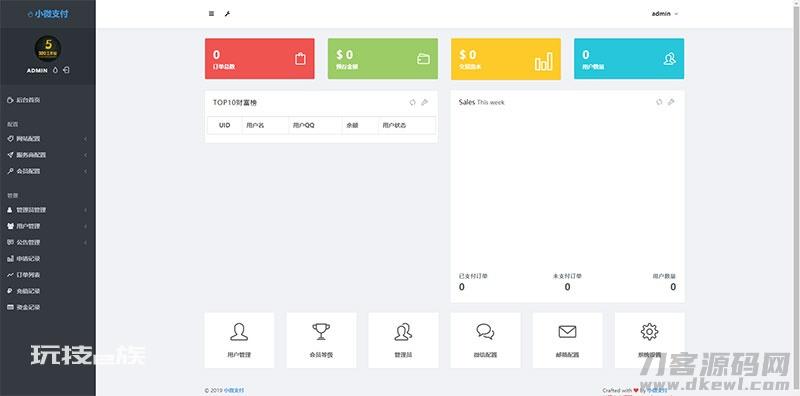800x396 pixels.
Task: Open the trophy 会员等级 tile
Action: click(321, 340)
